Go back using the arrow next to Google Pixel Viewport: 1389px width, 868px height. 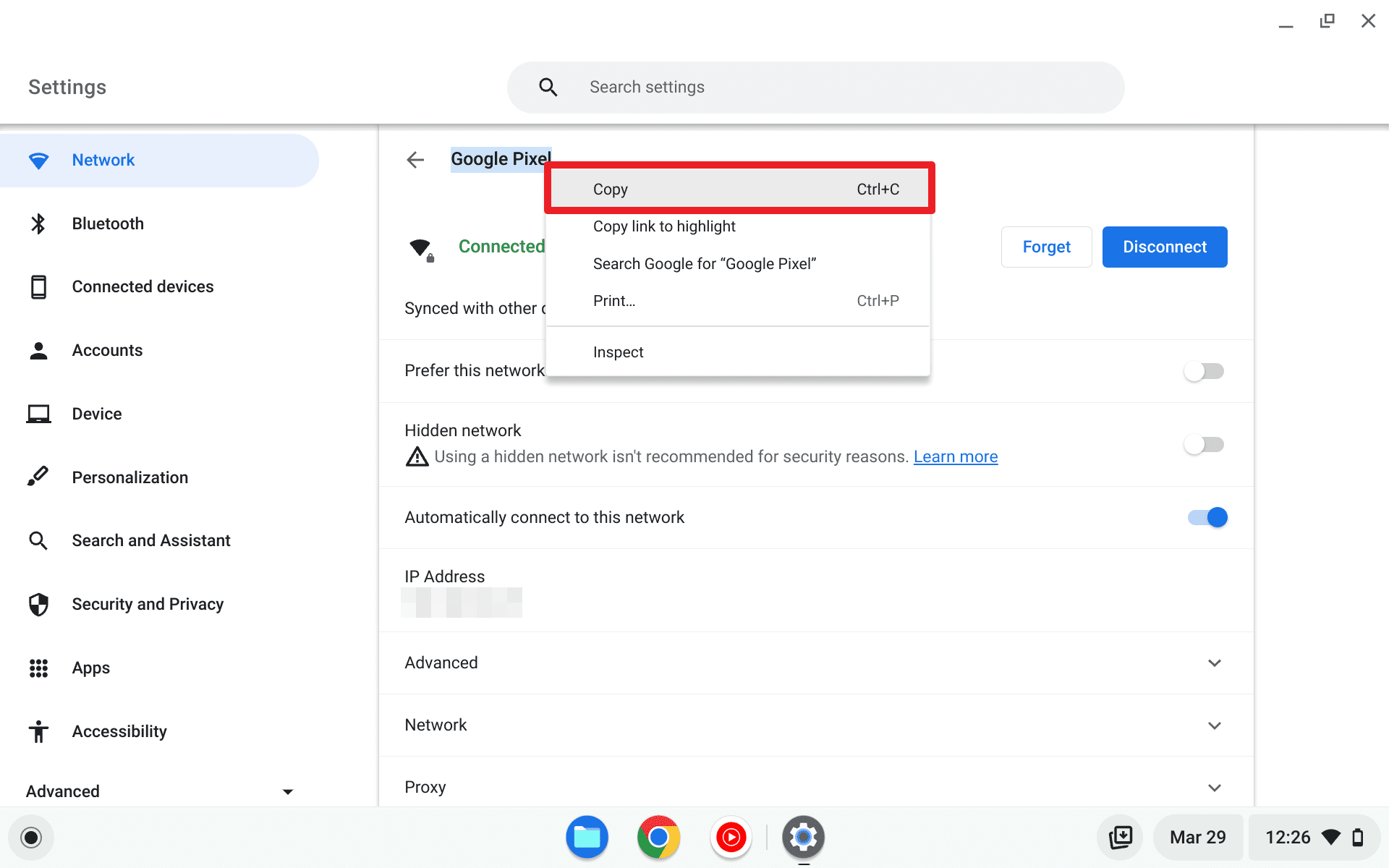[x=415, y=160]
